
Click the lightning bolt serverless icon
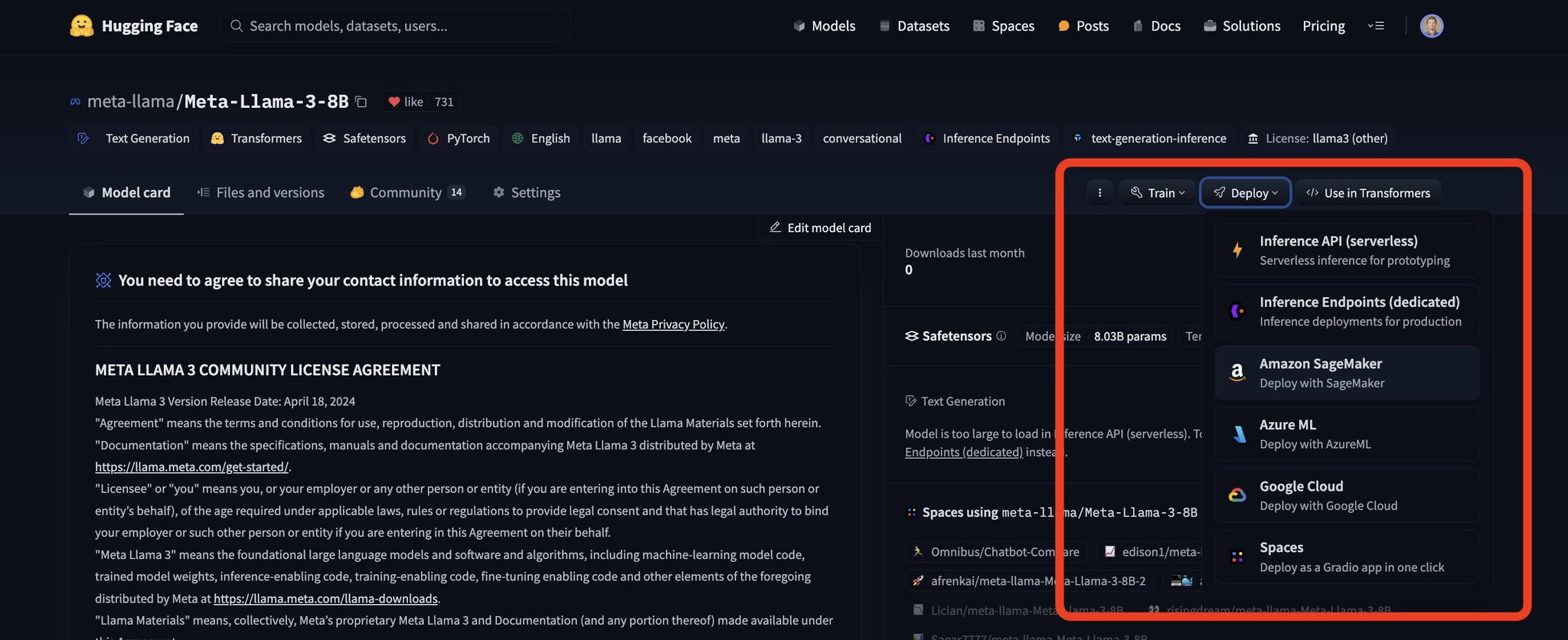click(1237, 250)
